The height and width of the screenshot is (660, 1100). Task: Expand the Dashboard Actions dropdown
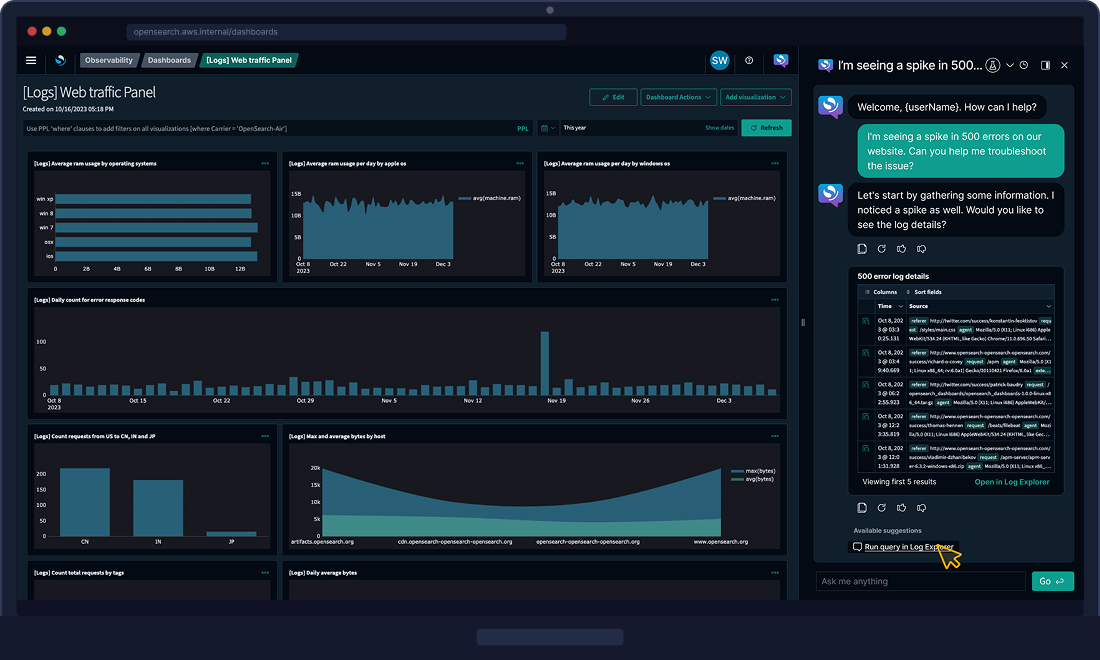[x=678, y=97]
